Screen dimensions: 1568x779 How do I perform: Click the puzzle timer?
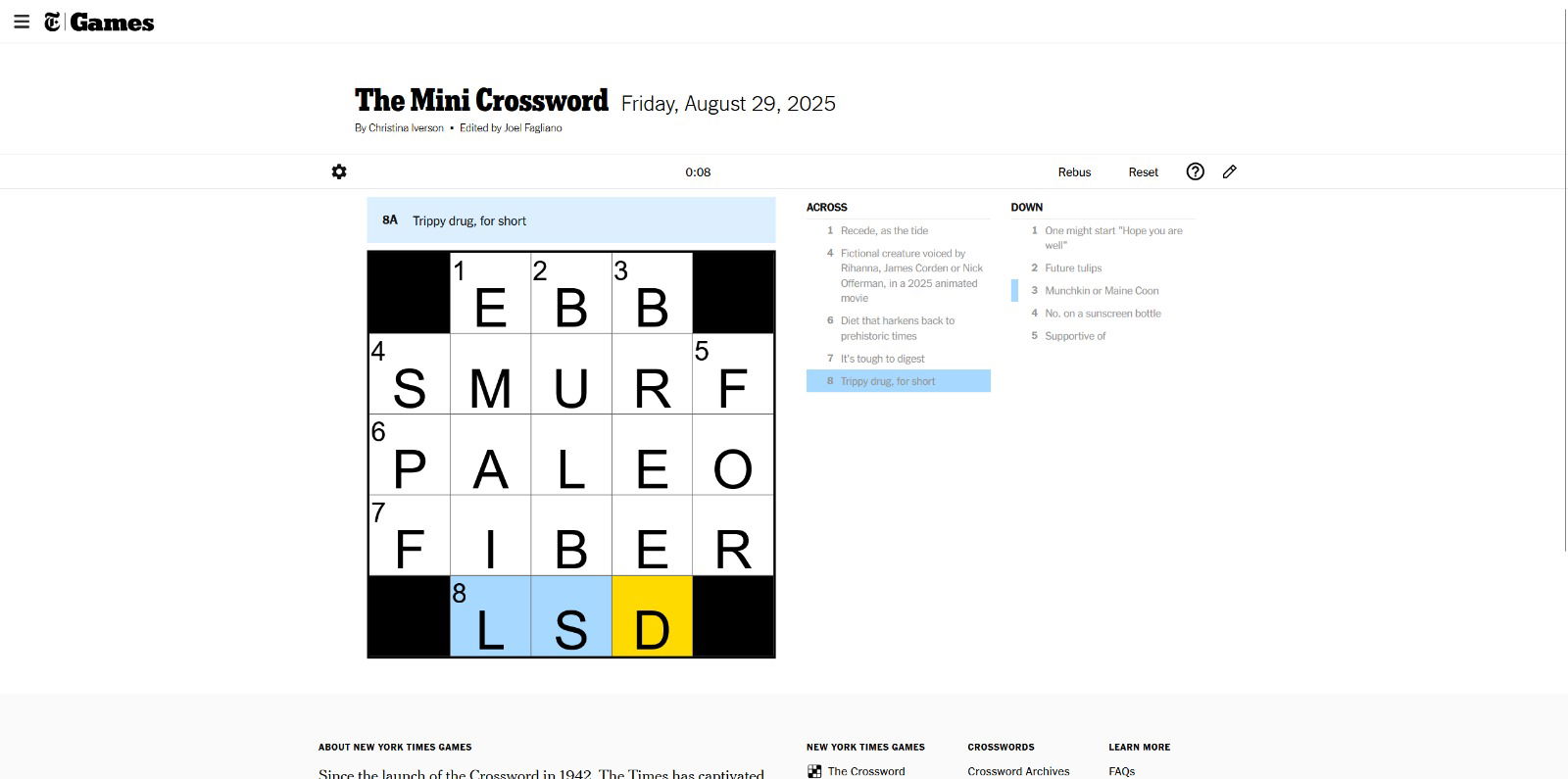click(698, 171)
